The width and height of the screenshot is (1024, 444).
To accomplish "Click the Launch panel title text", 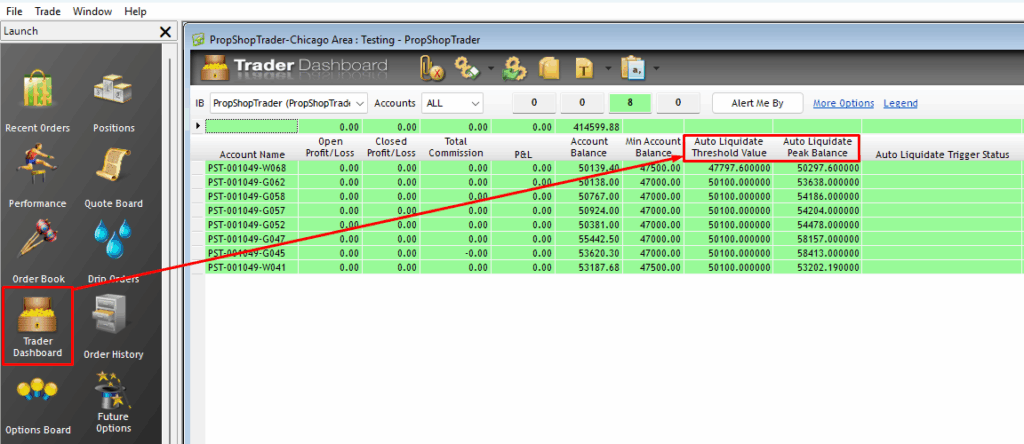I will (21, 31).
